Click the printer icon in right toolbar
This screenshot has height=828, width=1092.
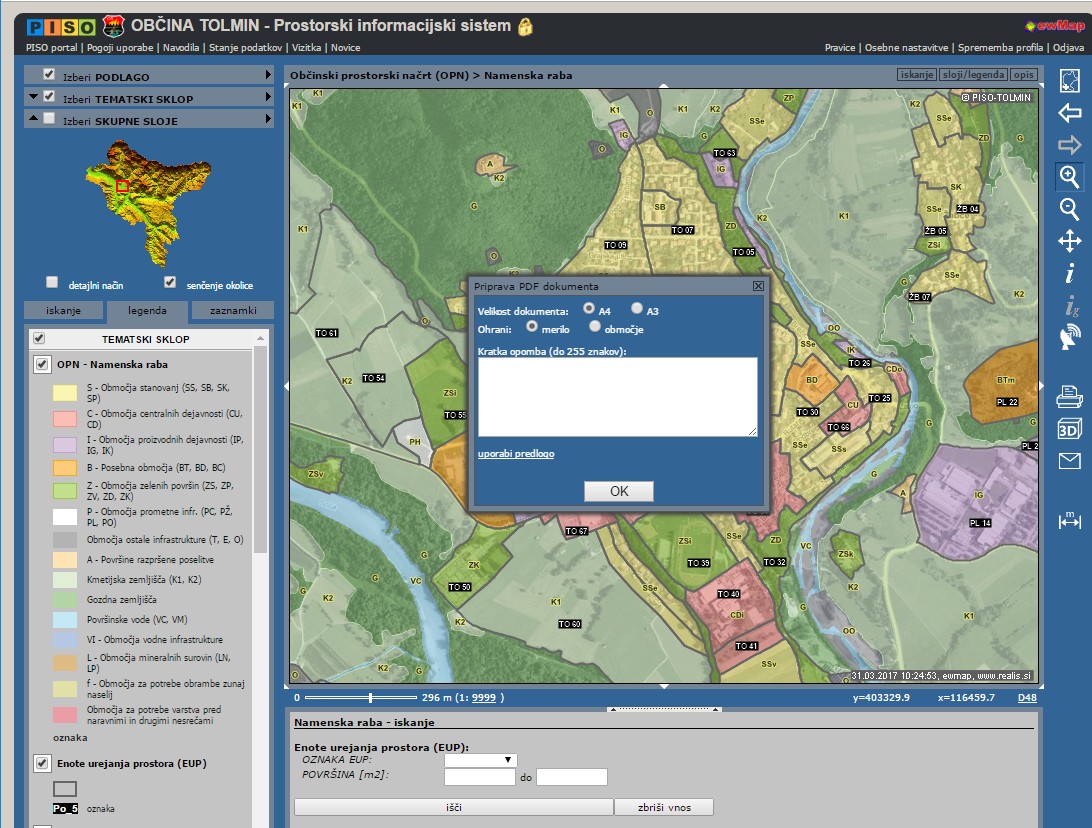[x=1069, y=397]
